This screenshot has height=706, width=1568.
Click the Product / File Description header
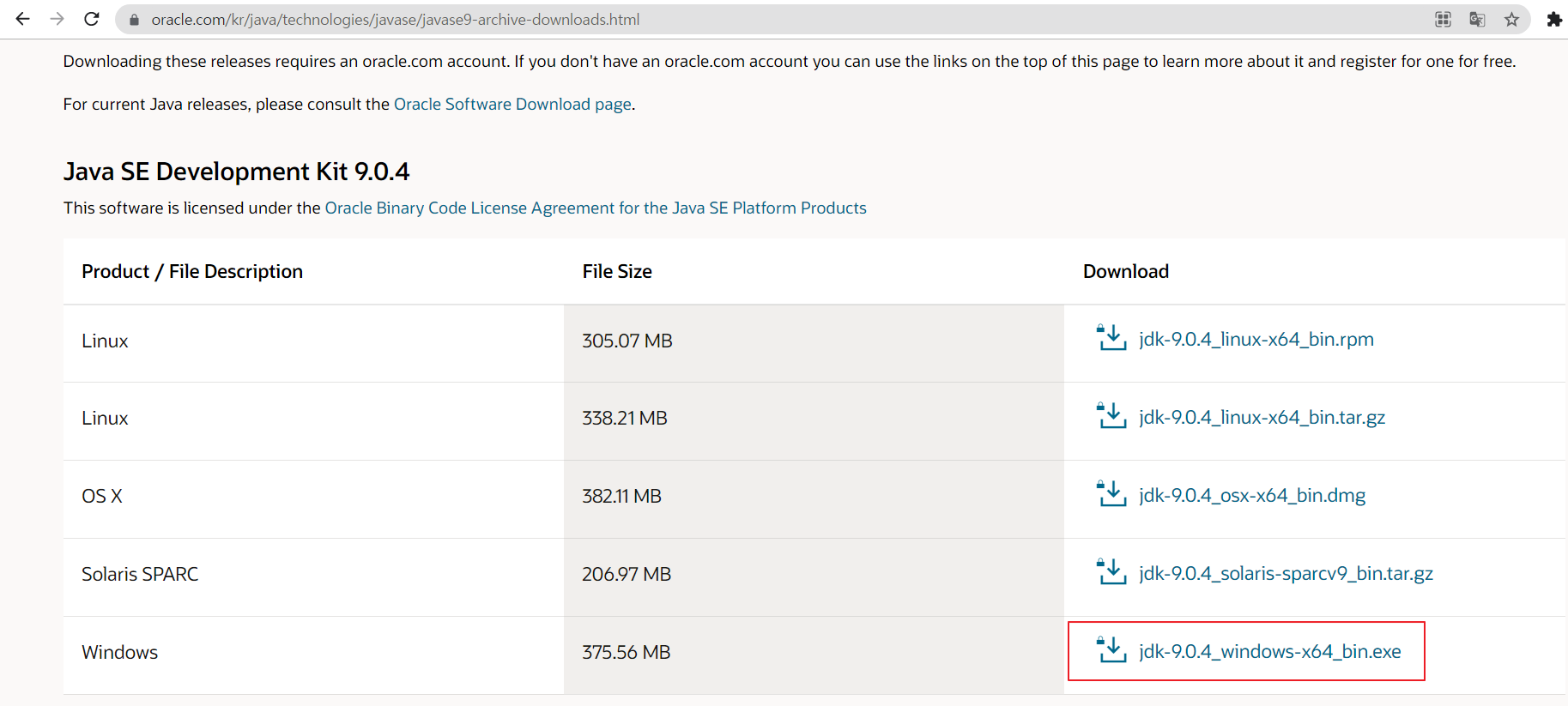192,271
